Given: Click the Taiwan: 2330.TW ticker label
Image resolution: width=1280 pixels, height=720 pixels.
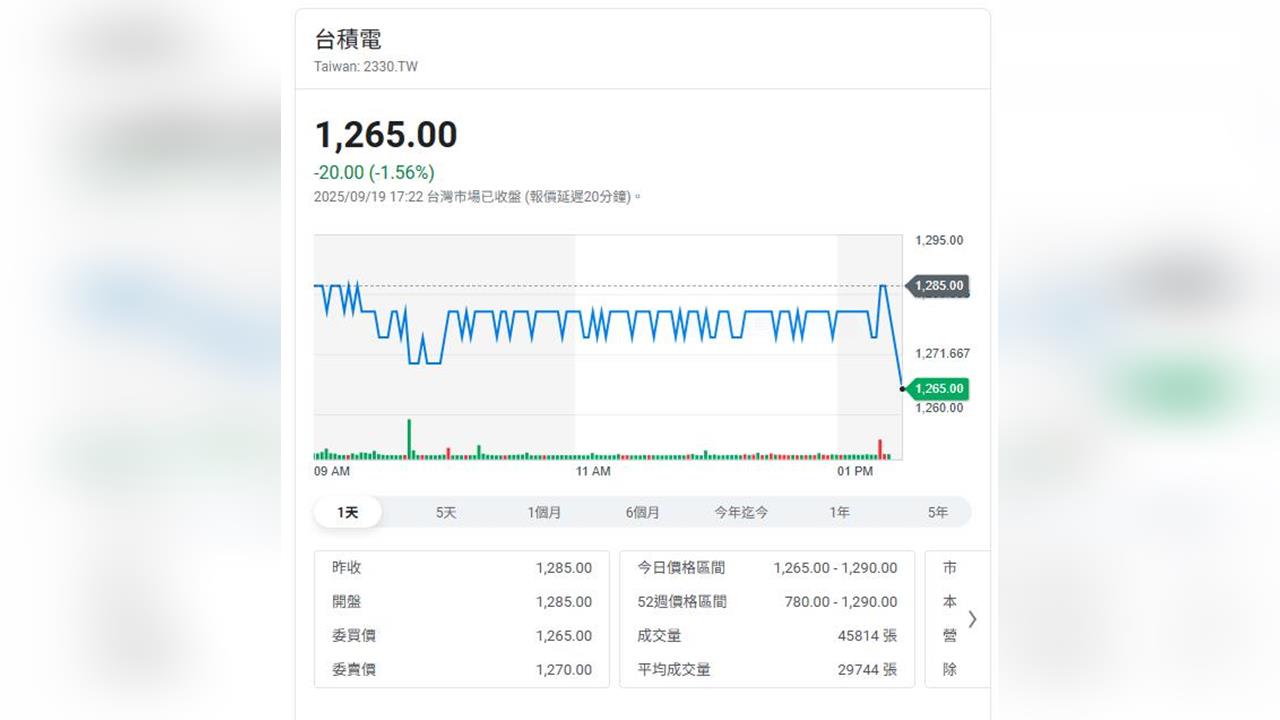Looking at the screenshot, I should pyautogui.click(x=366, y=67).
